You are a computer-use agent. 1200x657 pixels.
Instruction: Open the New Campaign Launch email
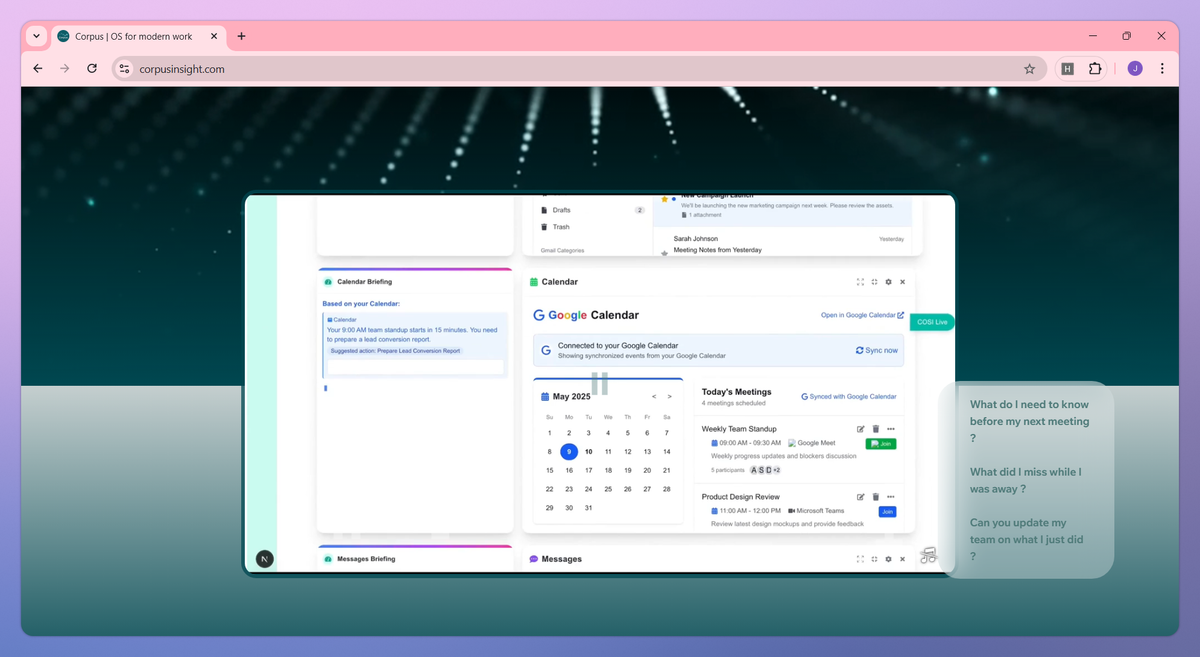pos(783,209)
